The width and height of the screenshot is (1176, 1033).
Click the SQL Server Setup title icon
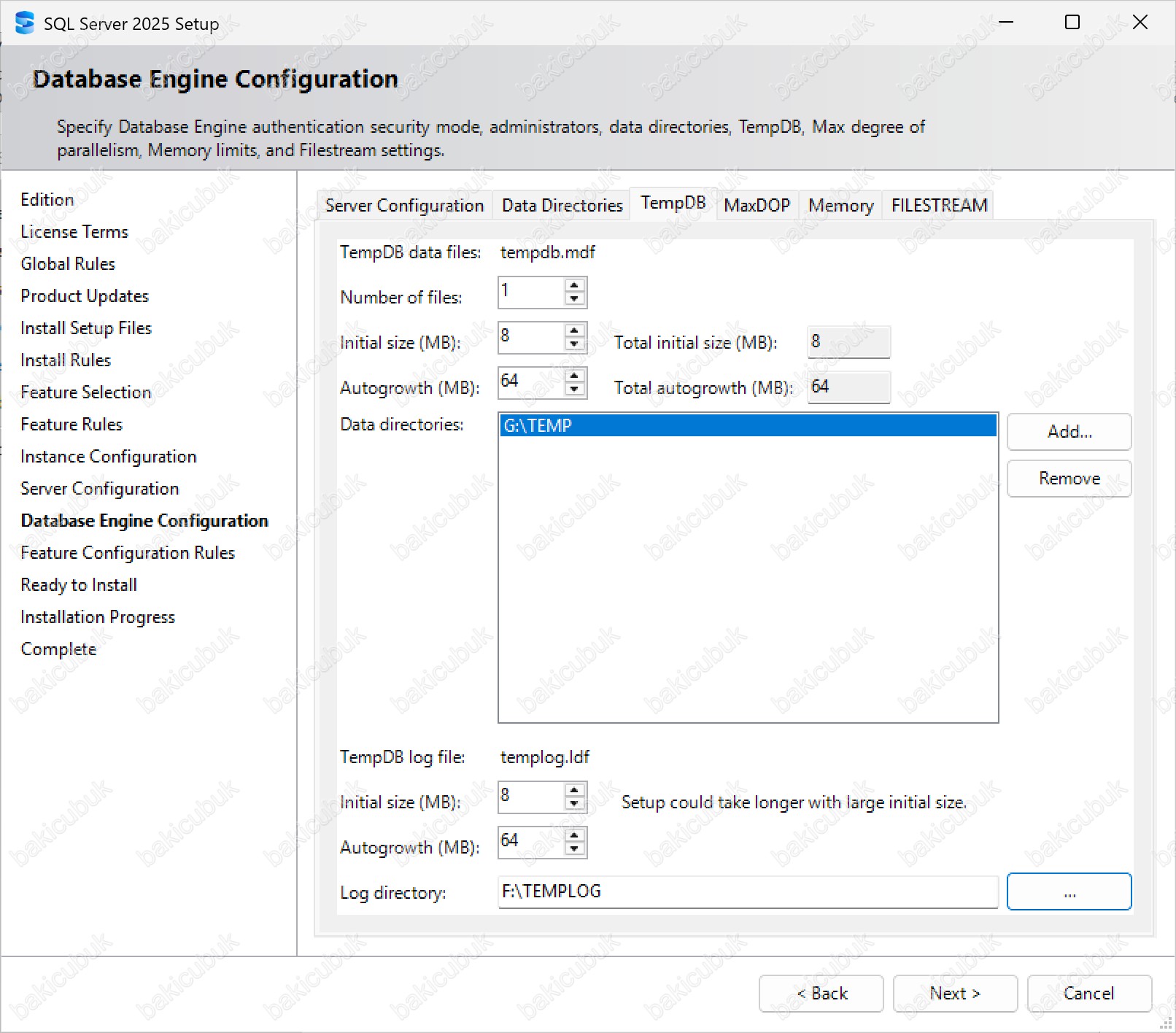(x=24, y=23)
